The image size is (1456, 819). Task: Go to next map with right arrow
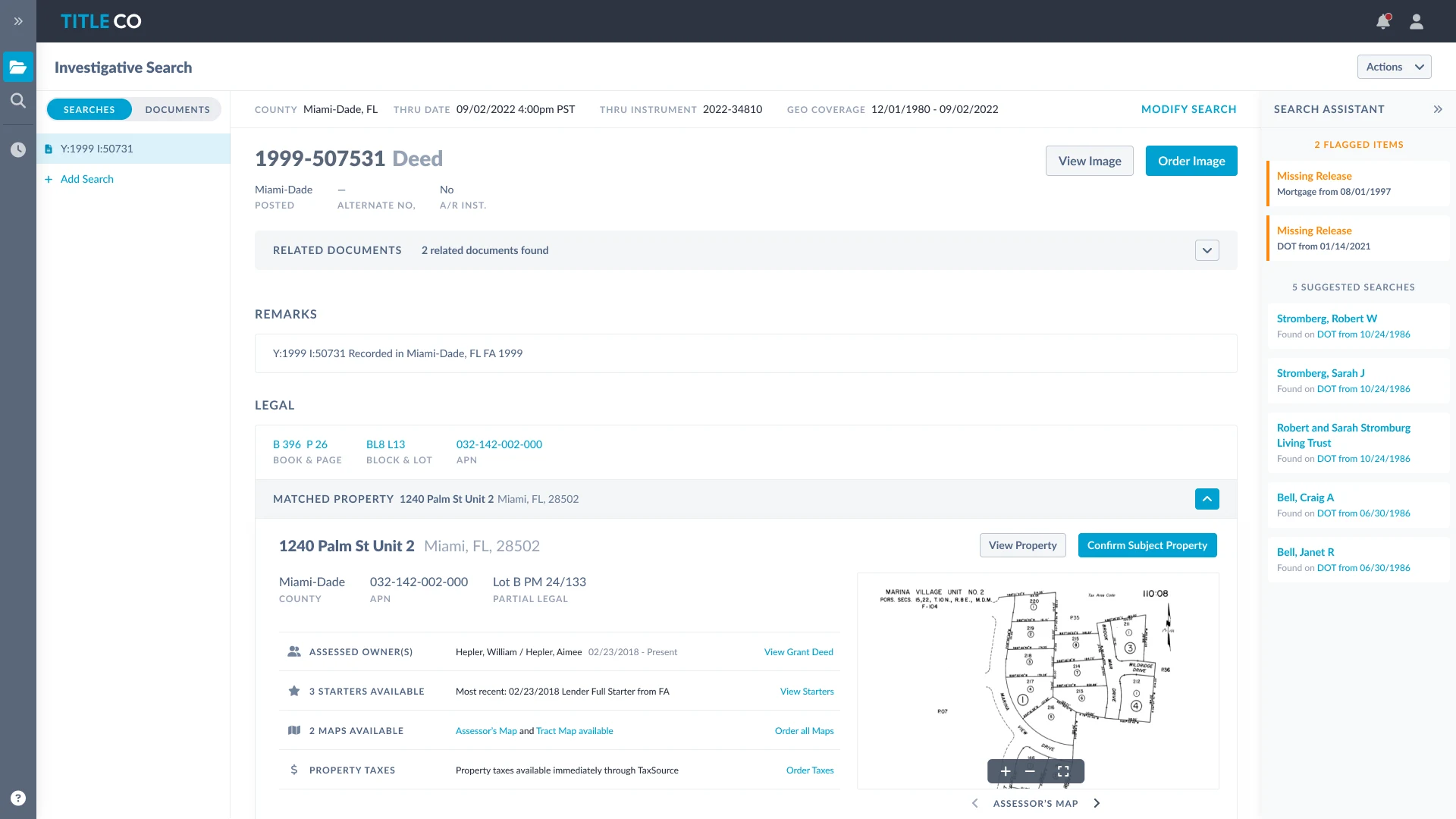1097,803
